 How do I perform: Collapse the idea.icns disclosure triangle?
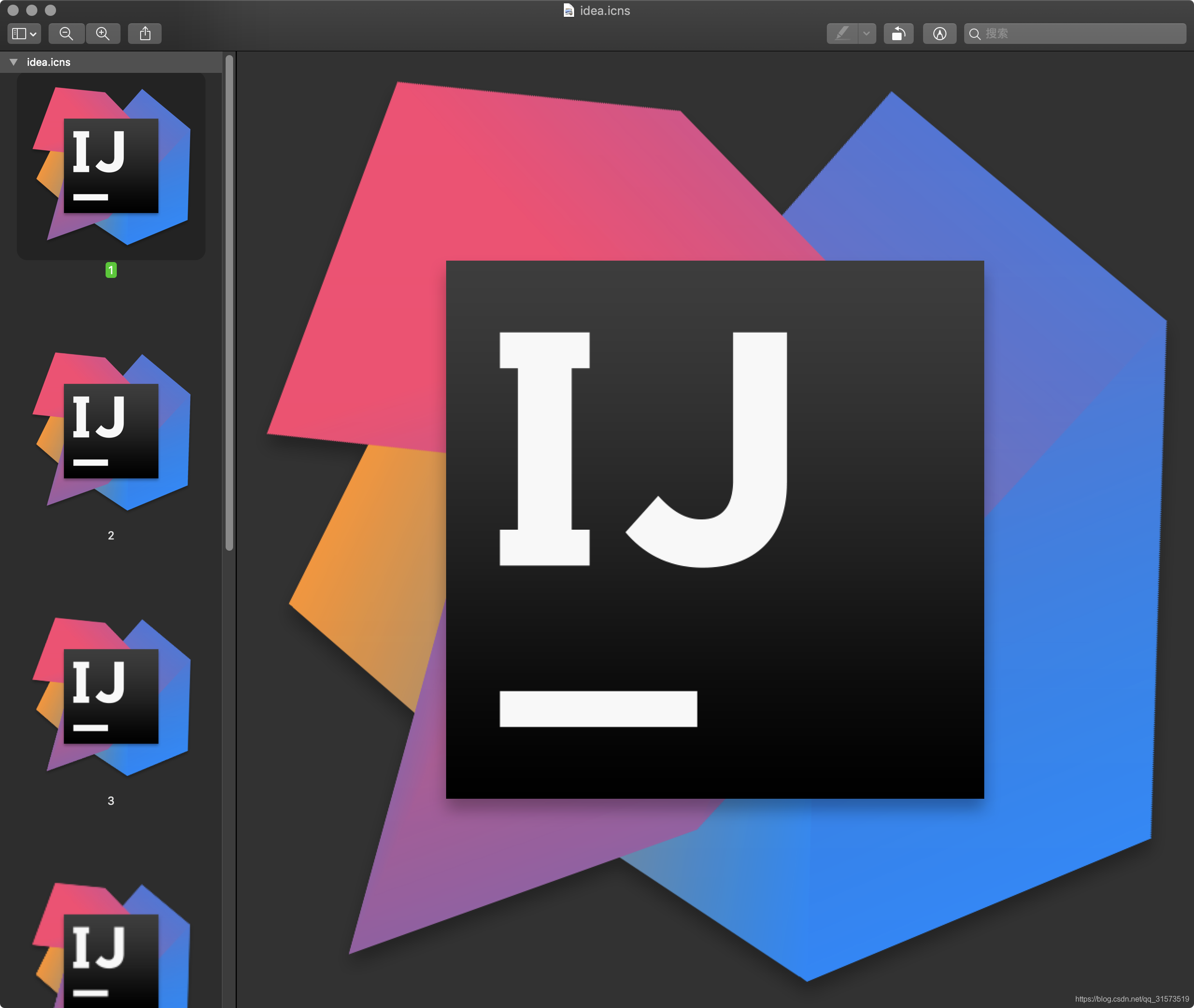pos(14,62)
